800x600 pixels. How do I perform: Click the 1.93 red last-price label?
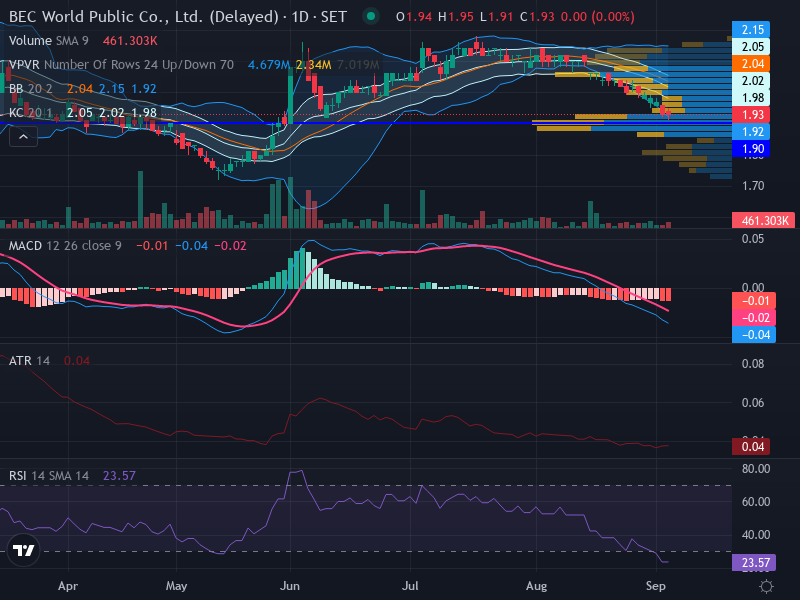coord(751,115)
